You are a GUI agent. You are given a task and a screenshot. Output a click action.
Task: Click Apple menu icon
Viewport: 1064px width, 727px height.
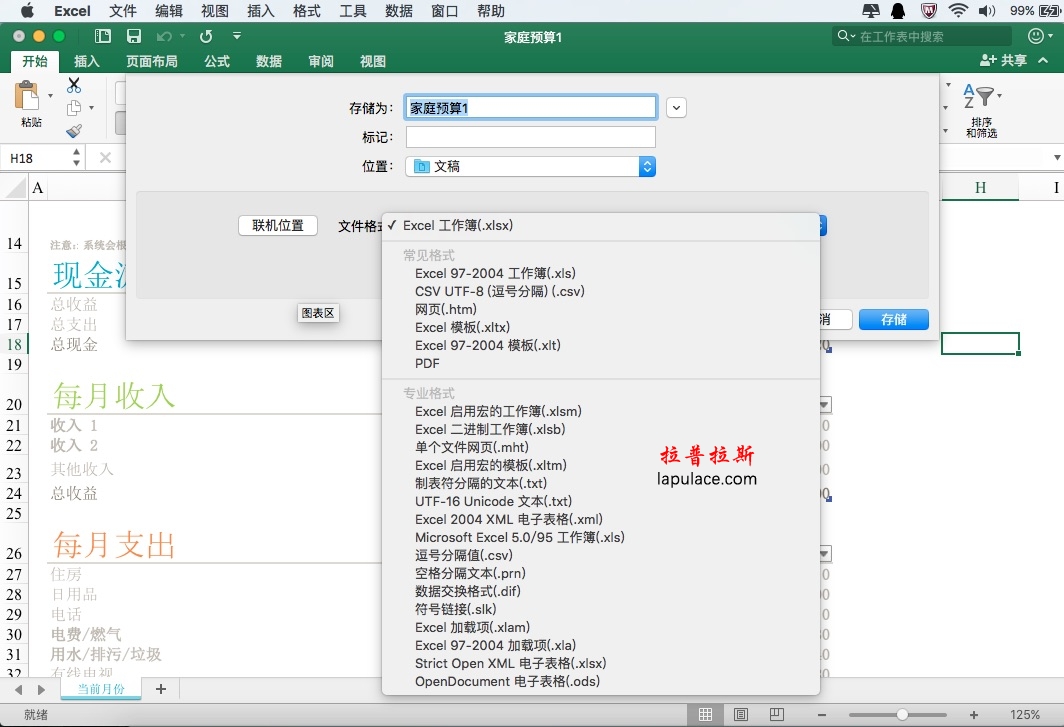tap(27, 10)
